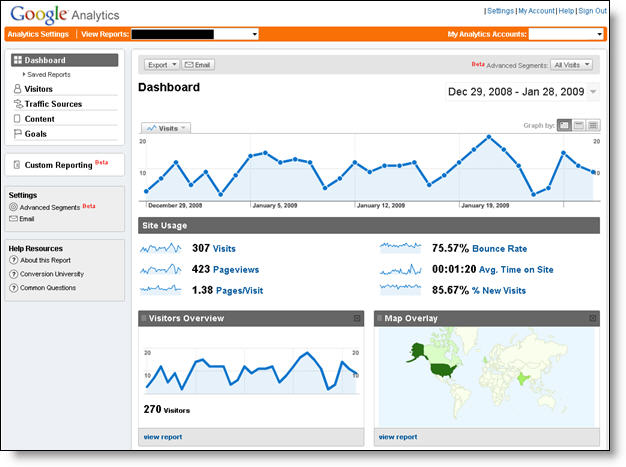Open the date range selector
The height and width of the screenshot is (467, 626).
point(522,92)
